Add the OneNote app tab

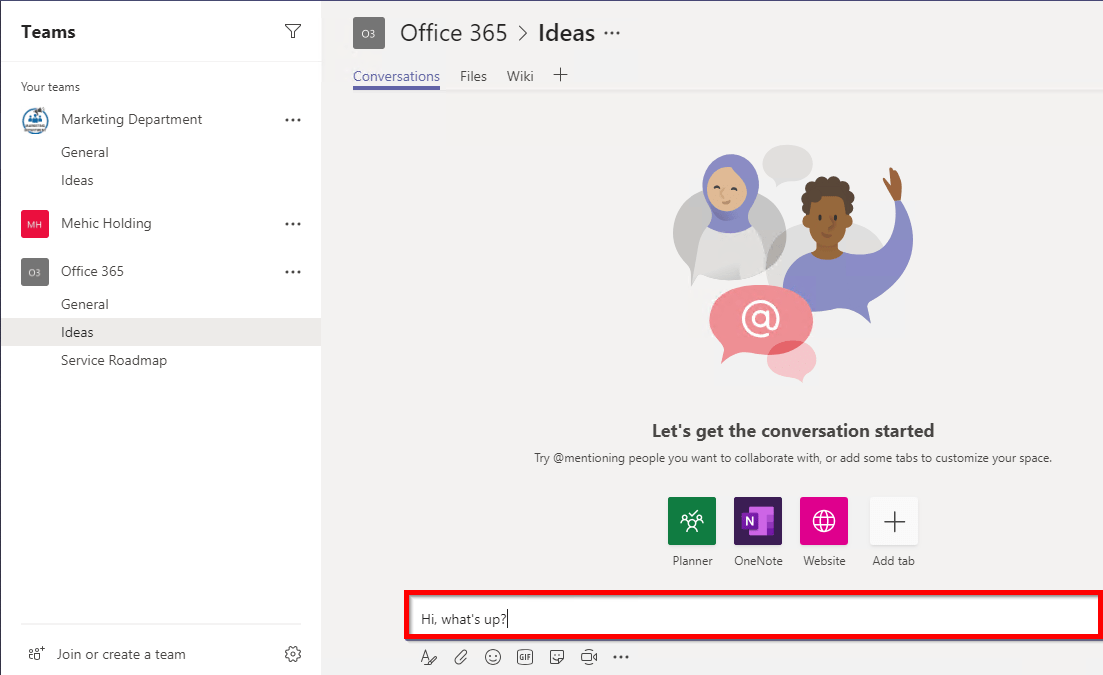(x=758, y=521)
